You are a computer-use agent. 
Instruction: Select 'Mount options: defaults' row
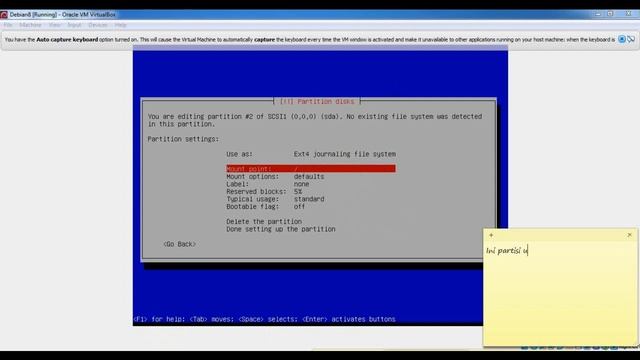pyautogui.click(x=275, y=177)
